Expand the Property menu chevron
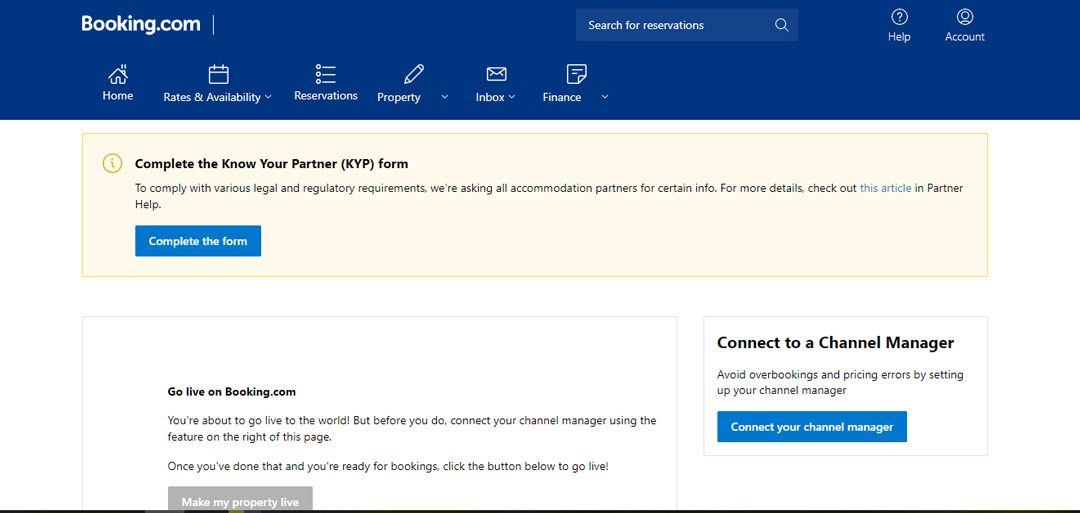 [444, 97]
